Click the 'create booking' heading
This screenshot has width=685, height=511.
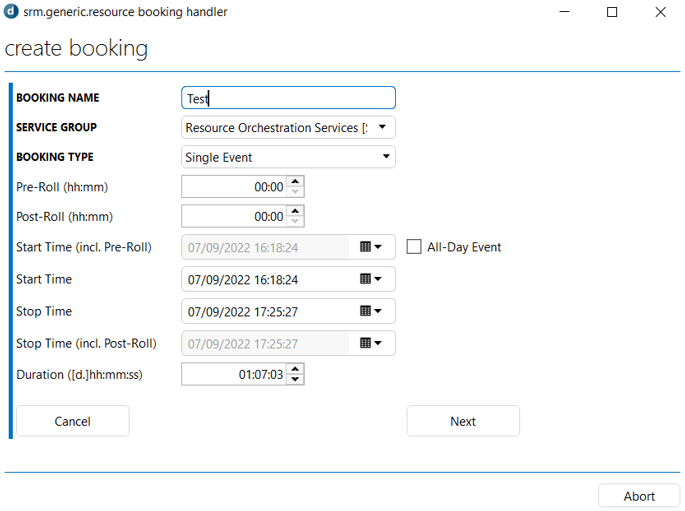pyautogui.click(x=76, y=48)
